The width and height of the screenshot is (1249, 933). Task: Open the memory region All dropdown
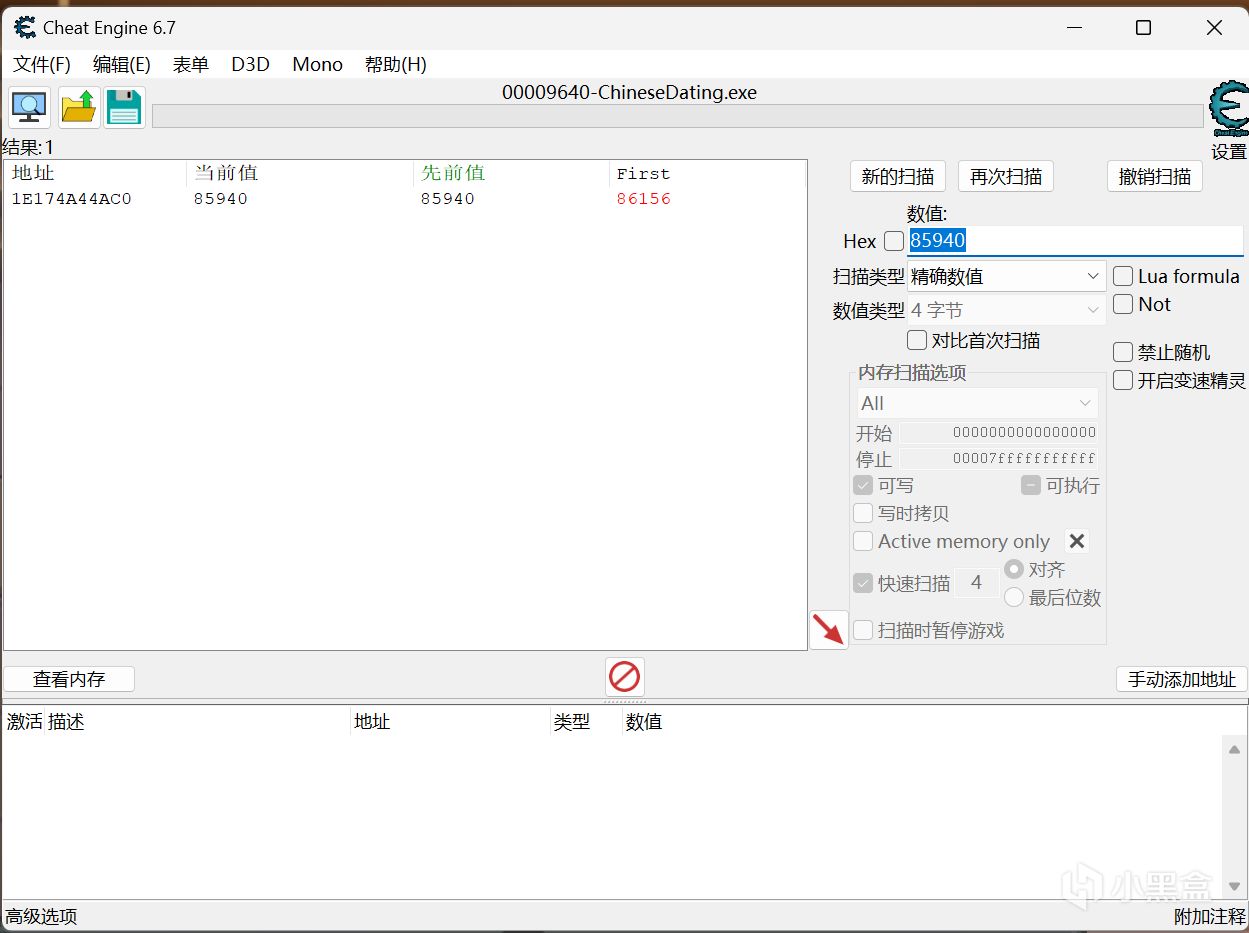pos(977,403)
